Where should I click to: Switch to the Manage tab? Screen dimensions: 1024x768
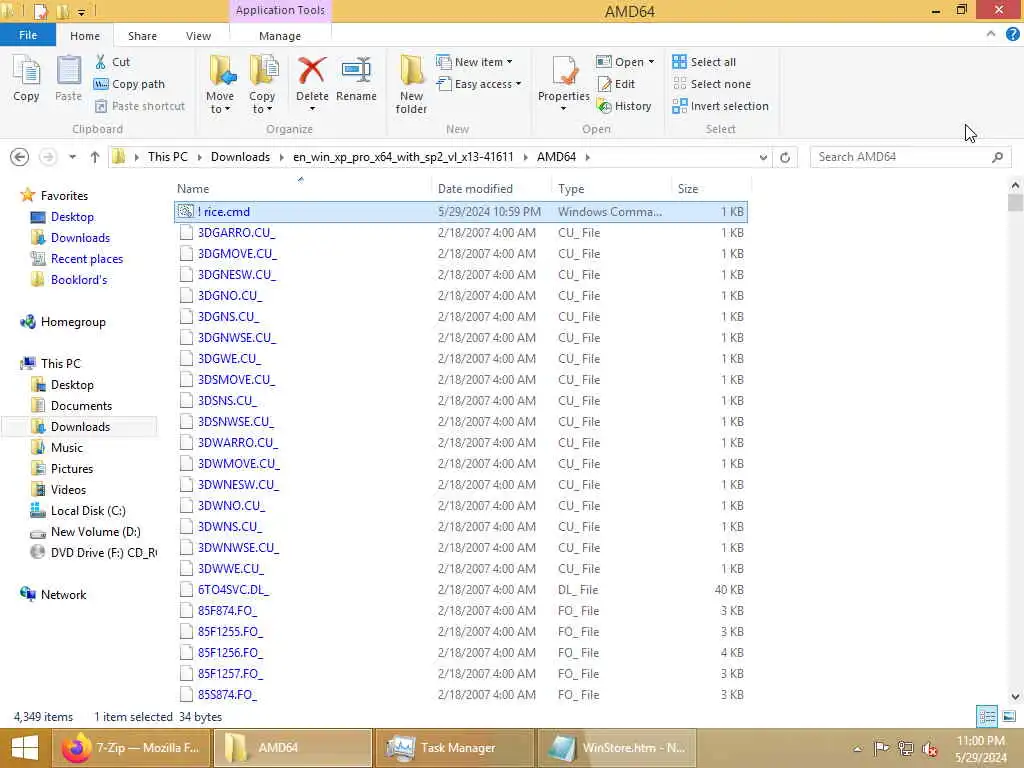(280, 36)
